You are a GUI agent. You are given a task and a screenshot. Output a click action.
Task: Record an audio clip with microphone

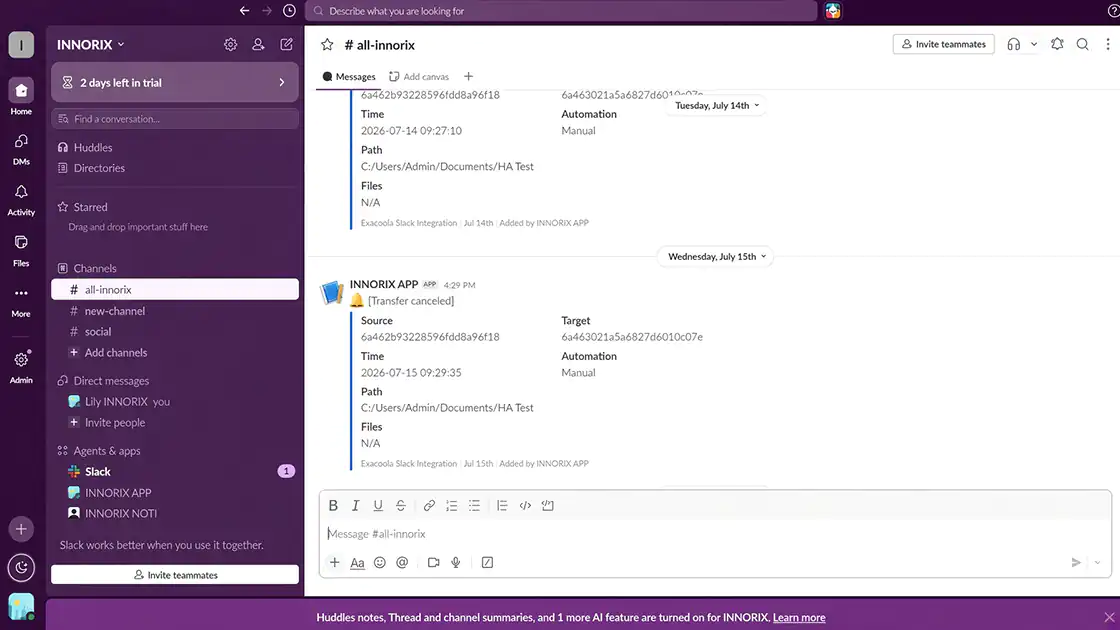456,563
